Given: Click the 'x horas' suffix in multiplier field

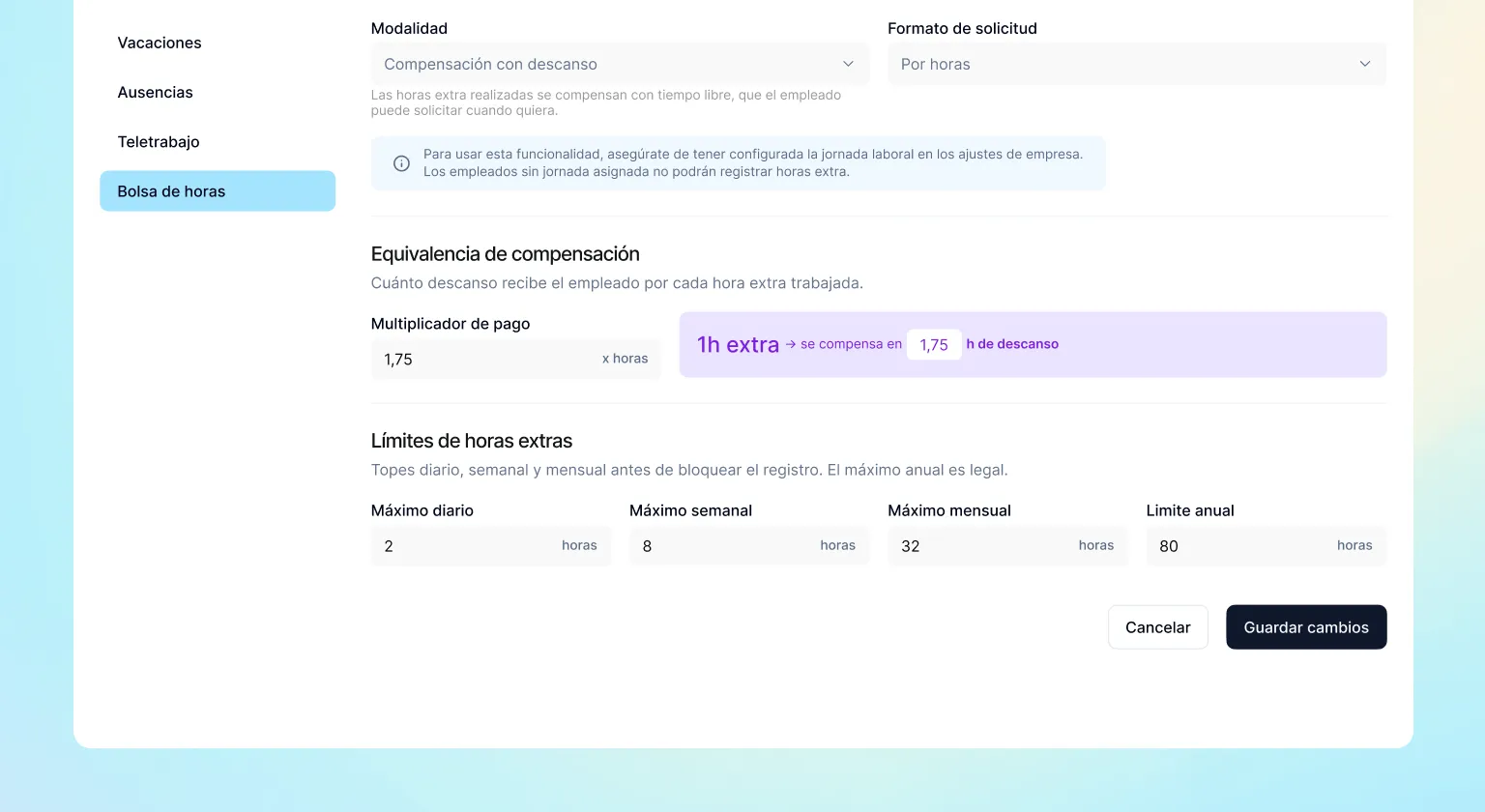Looking at the screenshot, I should pos(625,359).
